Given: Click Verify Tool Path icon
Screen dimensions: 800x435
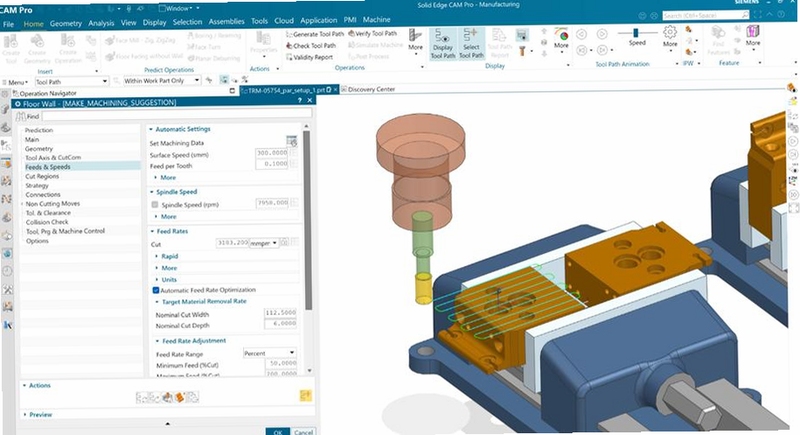Looking at the screenshot, I should (x=352, y=33).
